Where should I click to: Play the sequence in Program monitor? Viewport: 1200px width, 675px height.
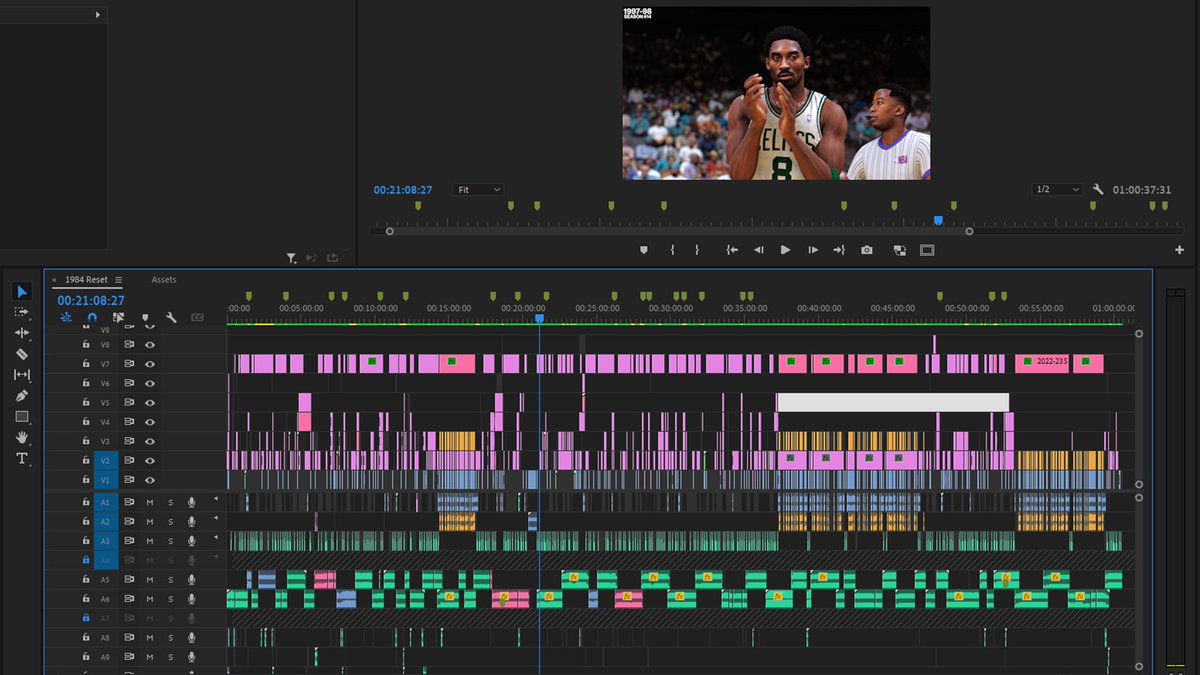(x=785, y=250)
